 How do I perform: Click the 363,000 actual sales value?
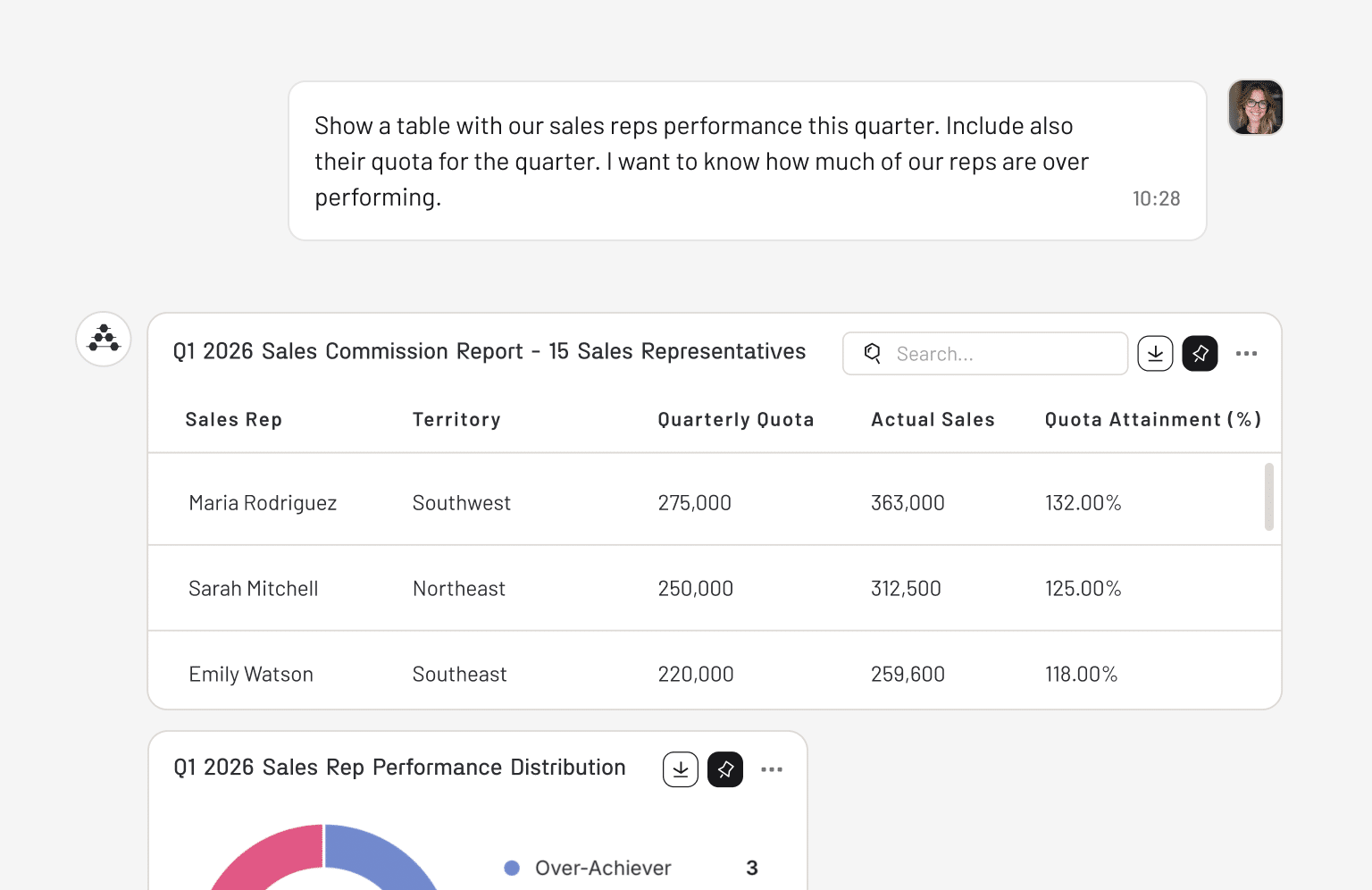[908, 503]
